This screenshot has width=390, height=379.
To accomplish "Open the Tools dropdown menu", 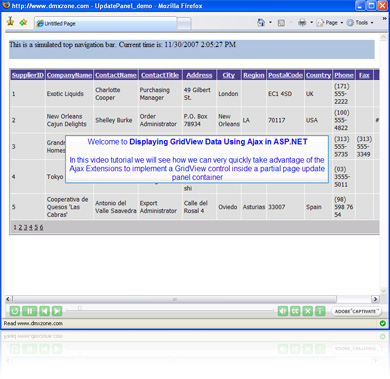I will coord(360,23).
